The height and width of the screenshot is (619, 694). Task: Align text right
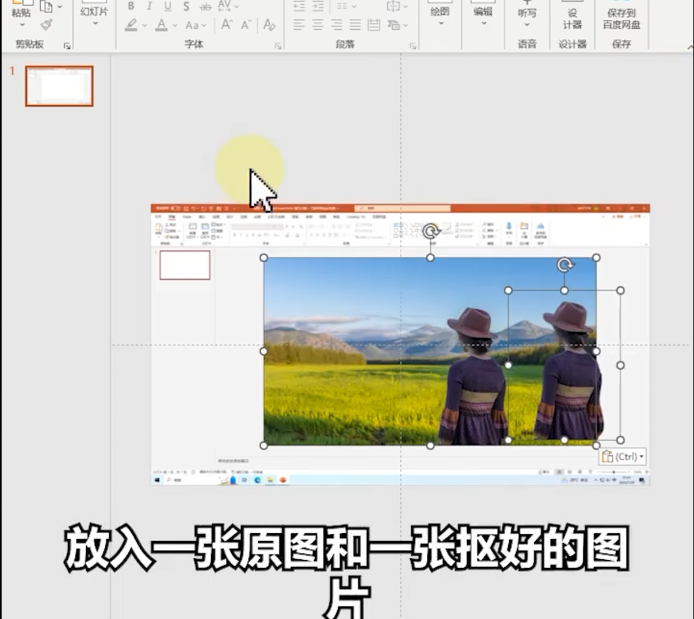336,25
